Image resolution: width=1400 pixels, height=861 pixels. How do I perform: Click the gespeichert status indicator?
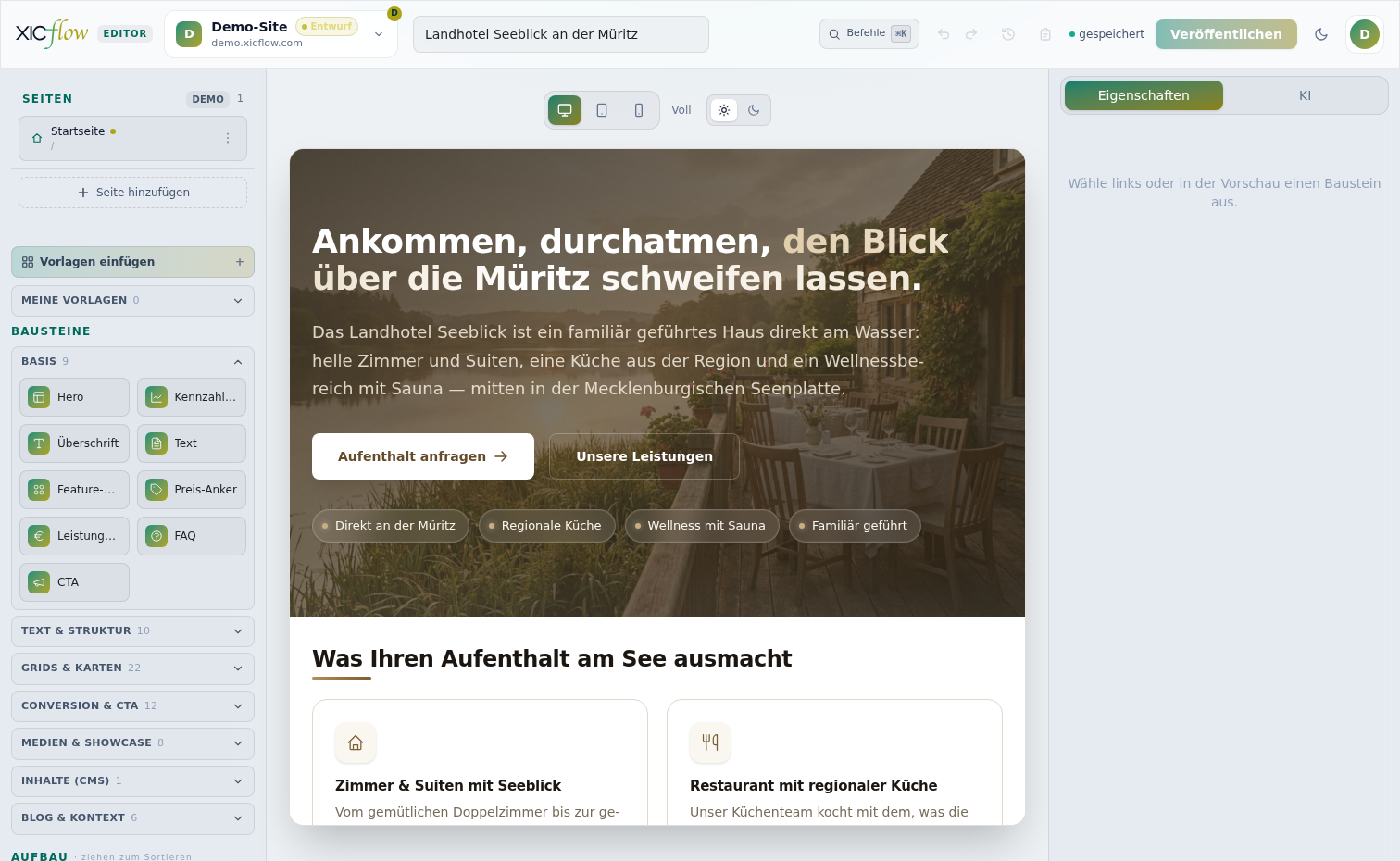(x=1106, y=34)
